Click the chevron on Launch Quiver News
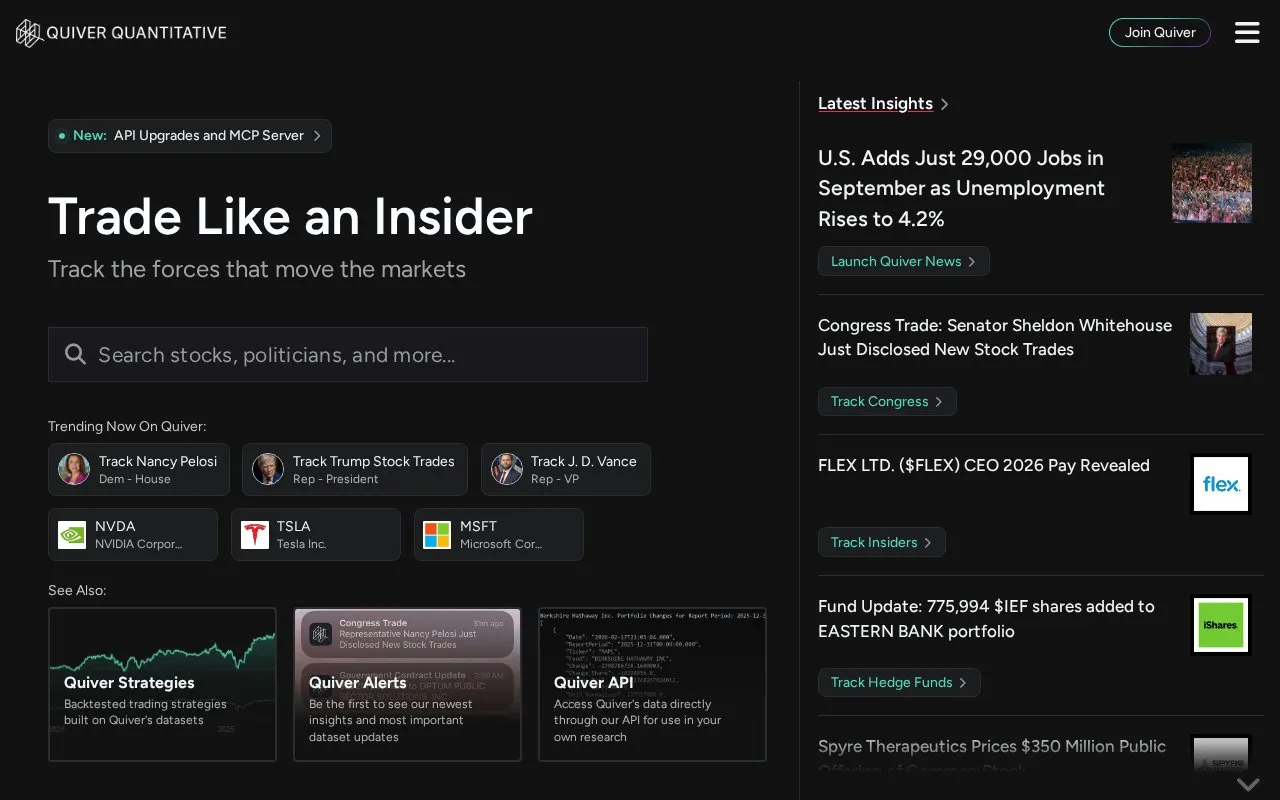Viewport: 1280px width, 800px height. (x=971, y=261)
